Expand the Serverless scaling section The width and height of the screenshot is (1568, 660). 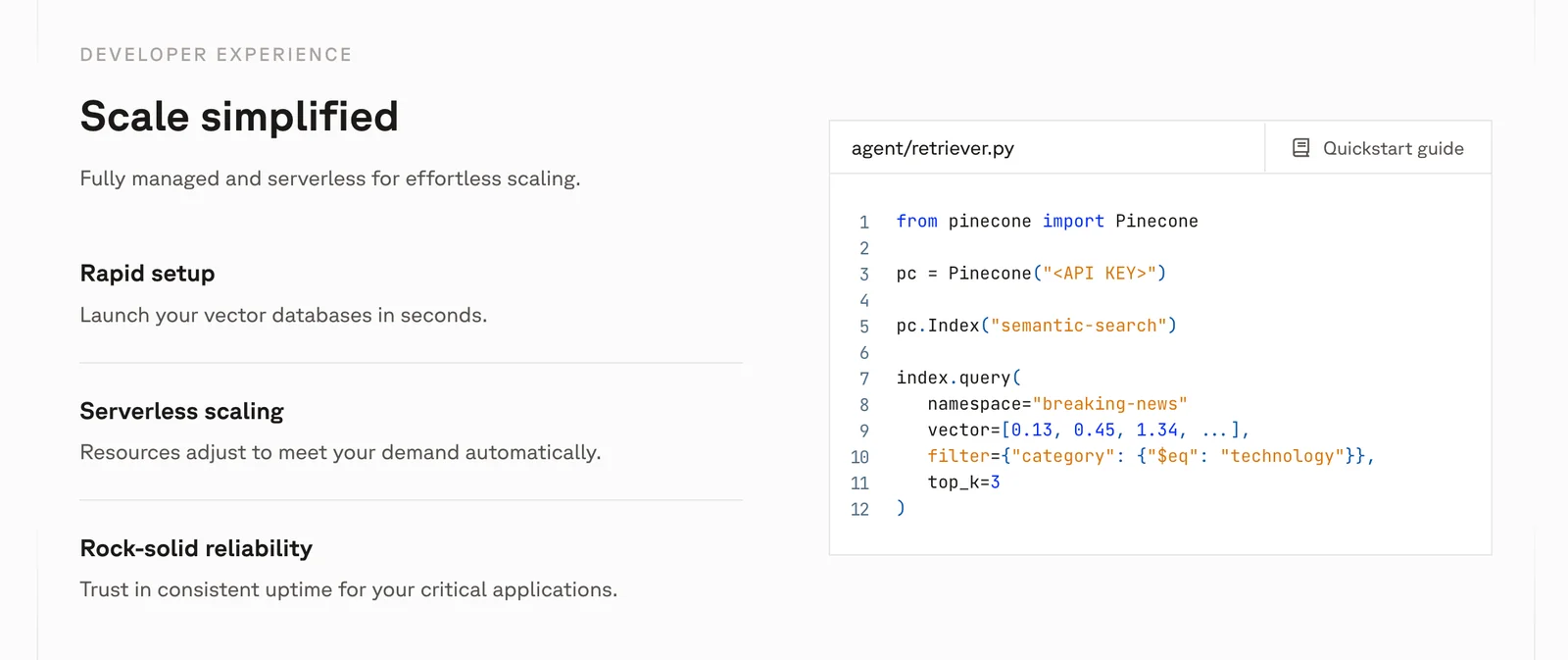181,411
